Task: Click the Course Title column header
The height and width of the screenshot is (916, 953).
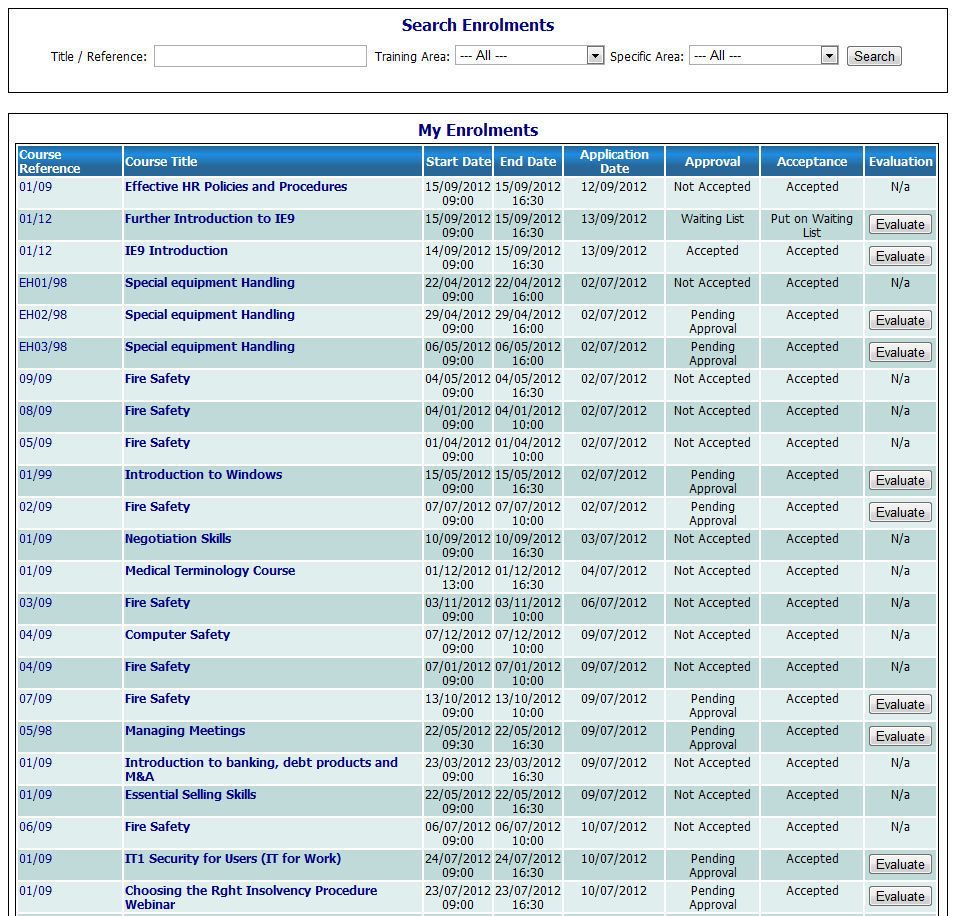Action: point(272,162)
